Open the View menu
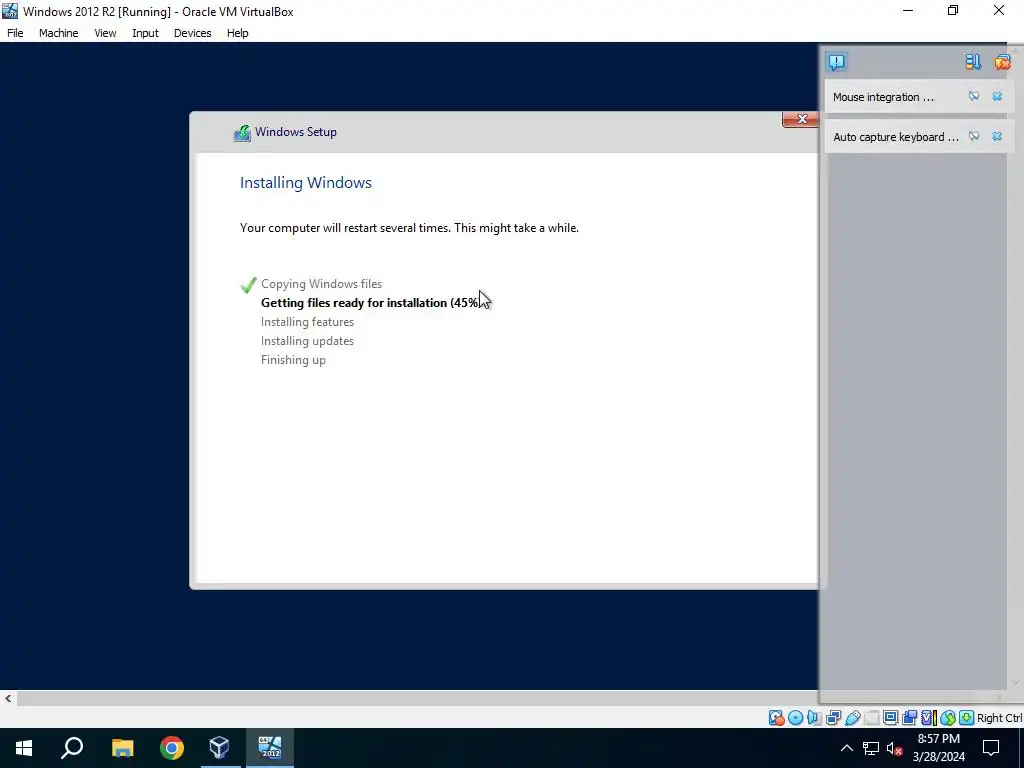Screen dimensions: 1024x768 coord(104,33)
